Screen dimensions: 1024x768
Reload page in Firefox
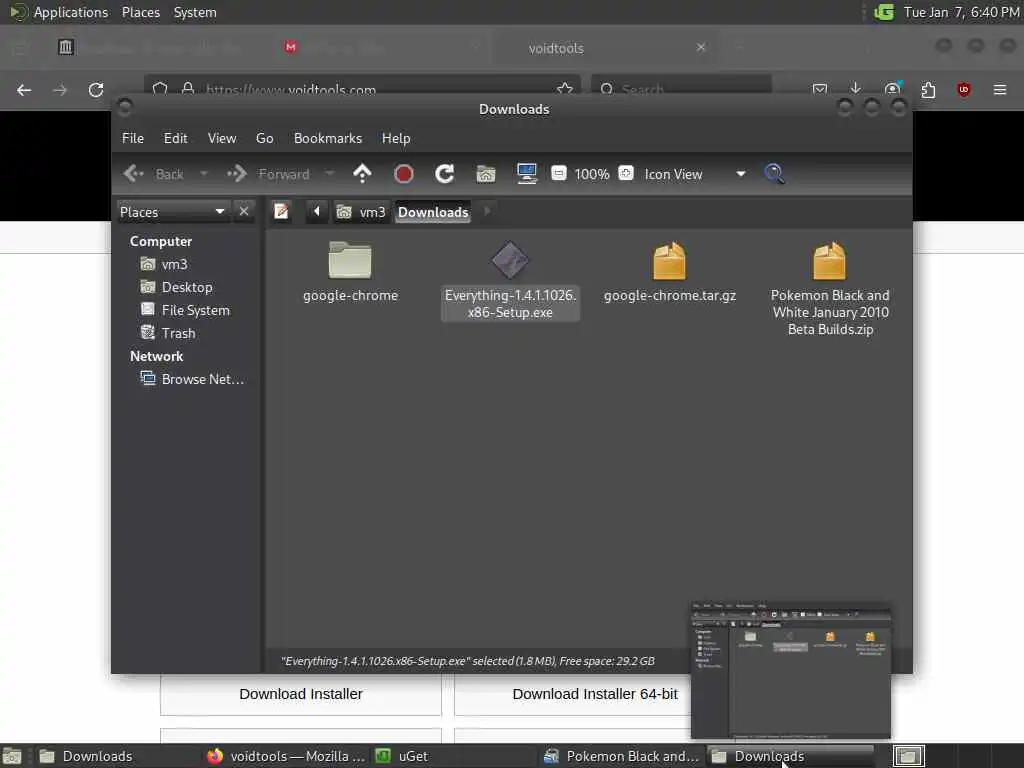[96, 90]
